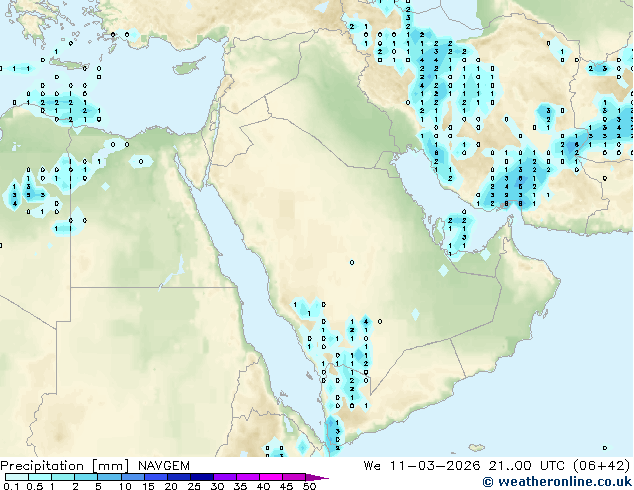Click the 1–2 mm legend color swatch
This screenshot has width=634, height=490.
63,477
